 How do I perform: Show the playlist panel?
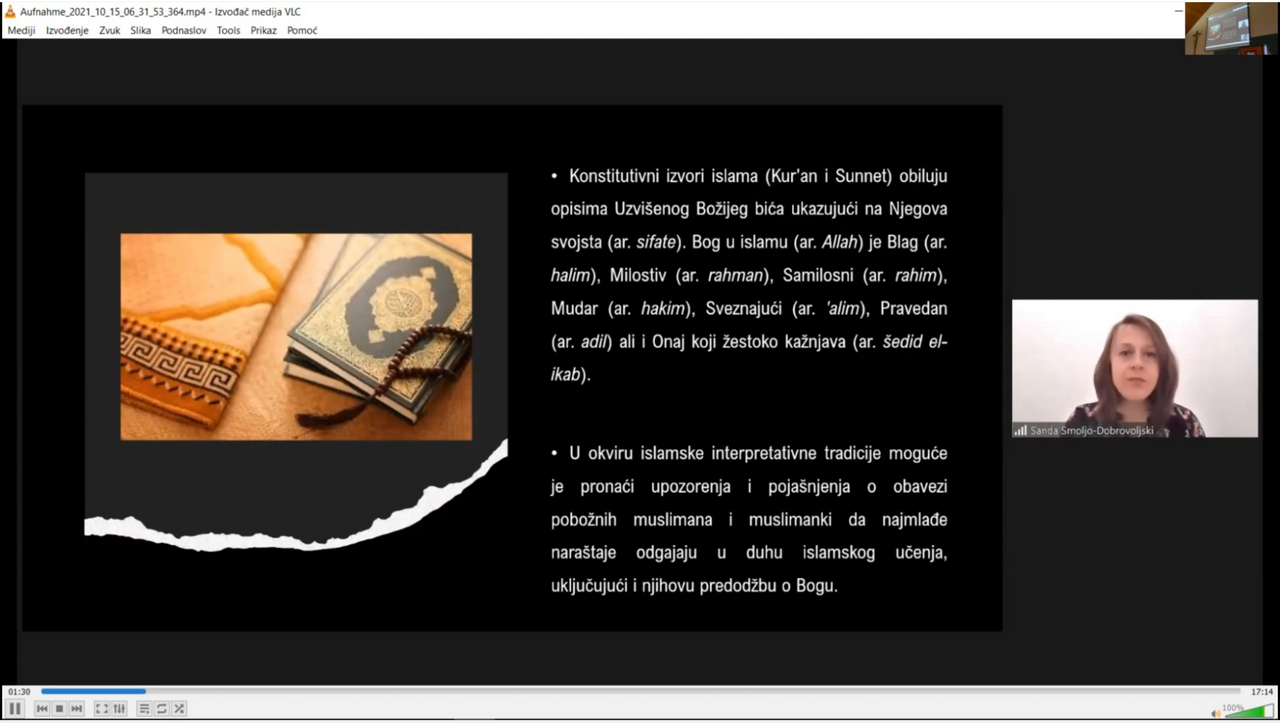tap(144, 709)
